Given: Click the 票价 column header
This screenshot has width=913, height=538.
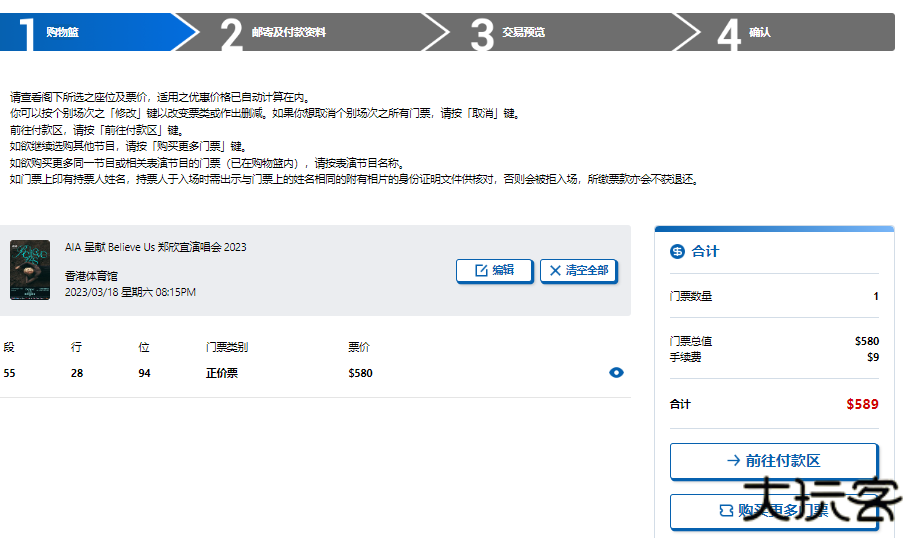Looking at the screenshot, I should 358,347.
